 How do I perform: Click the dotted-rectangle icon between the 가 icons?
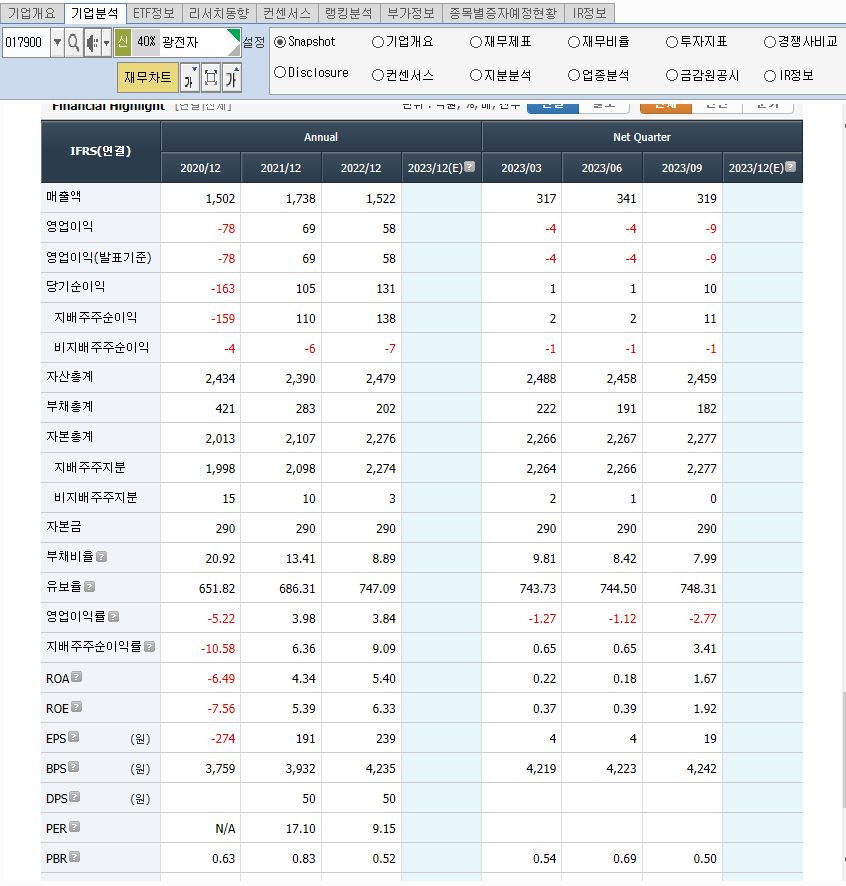click(x=210, y=76)
